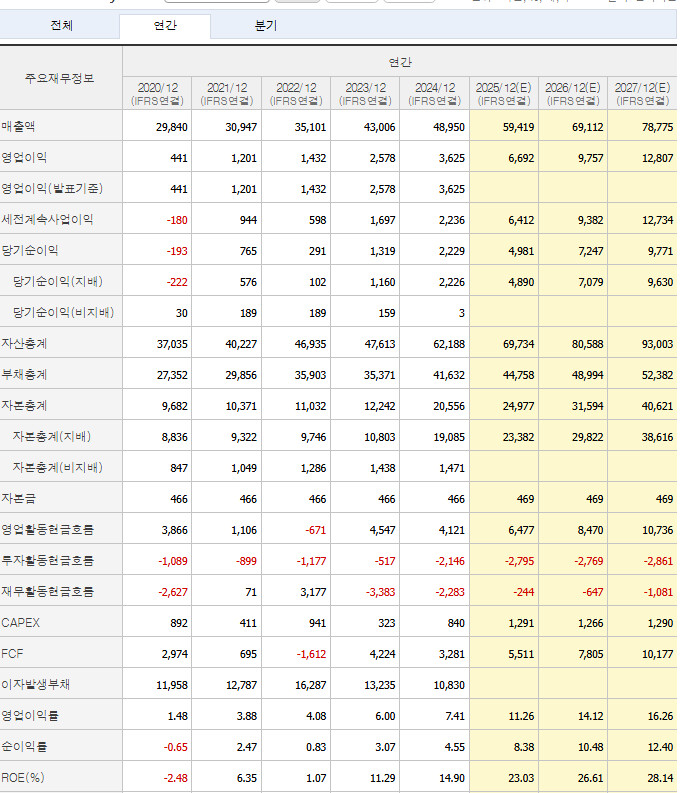Select the 영업이익률 row label
The image size is (680, 793).
pyautogui.click(x=30, y=715)
